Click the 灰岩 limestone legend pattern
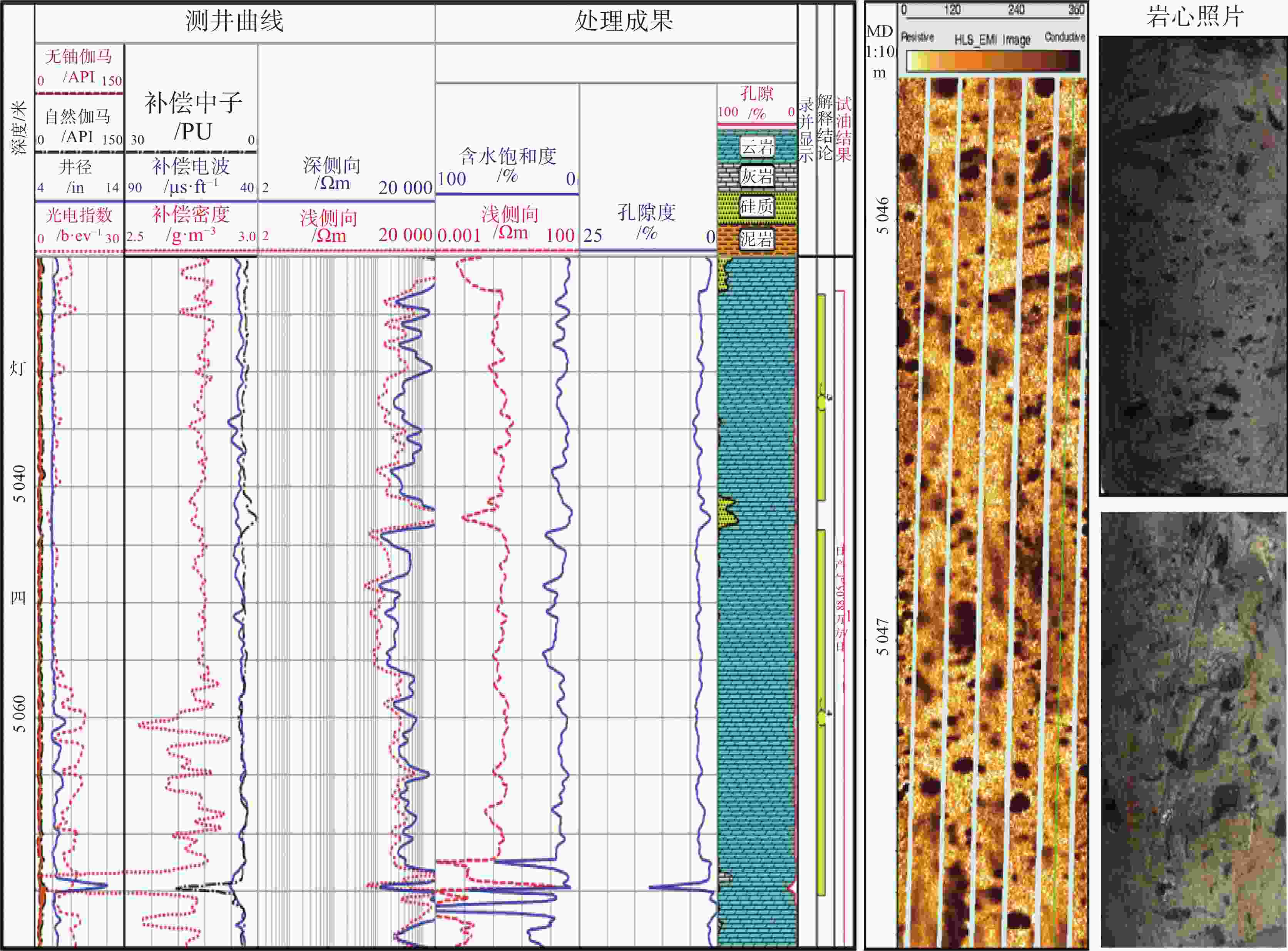The image size is (1288, 951). pos(757,176)
